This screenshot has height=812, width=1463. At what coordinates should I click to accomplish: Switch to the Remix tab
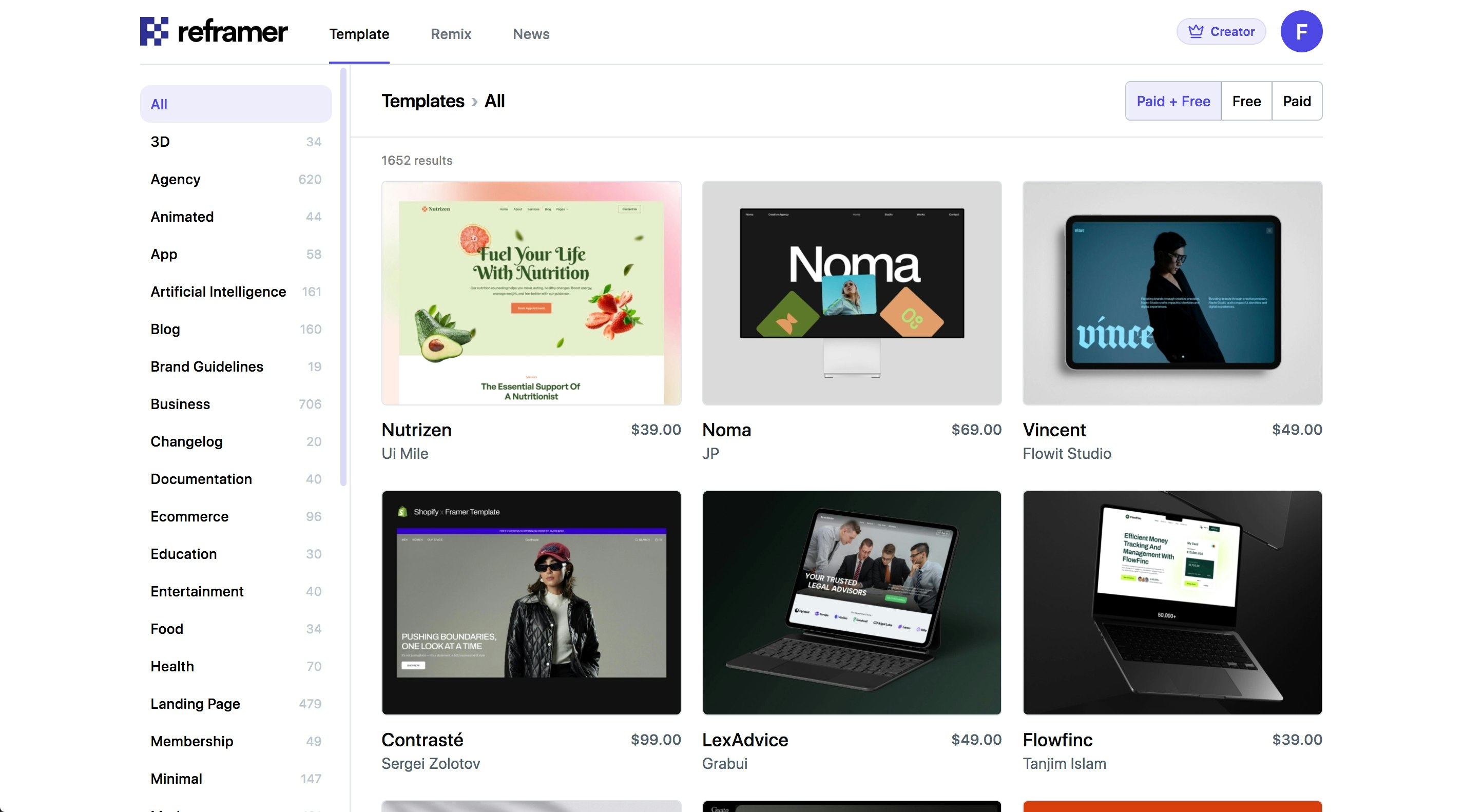coord(451,34)
